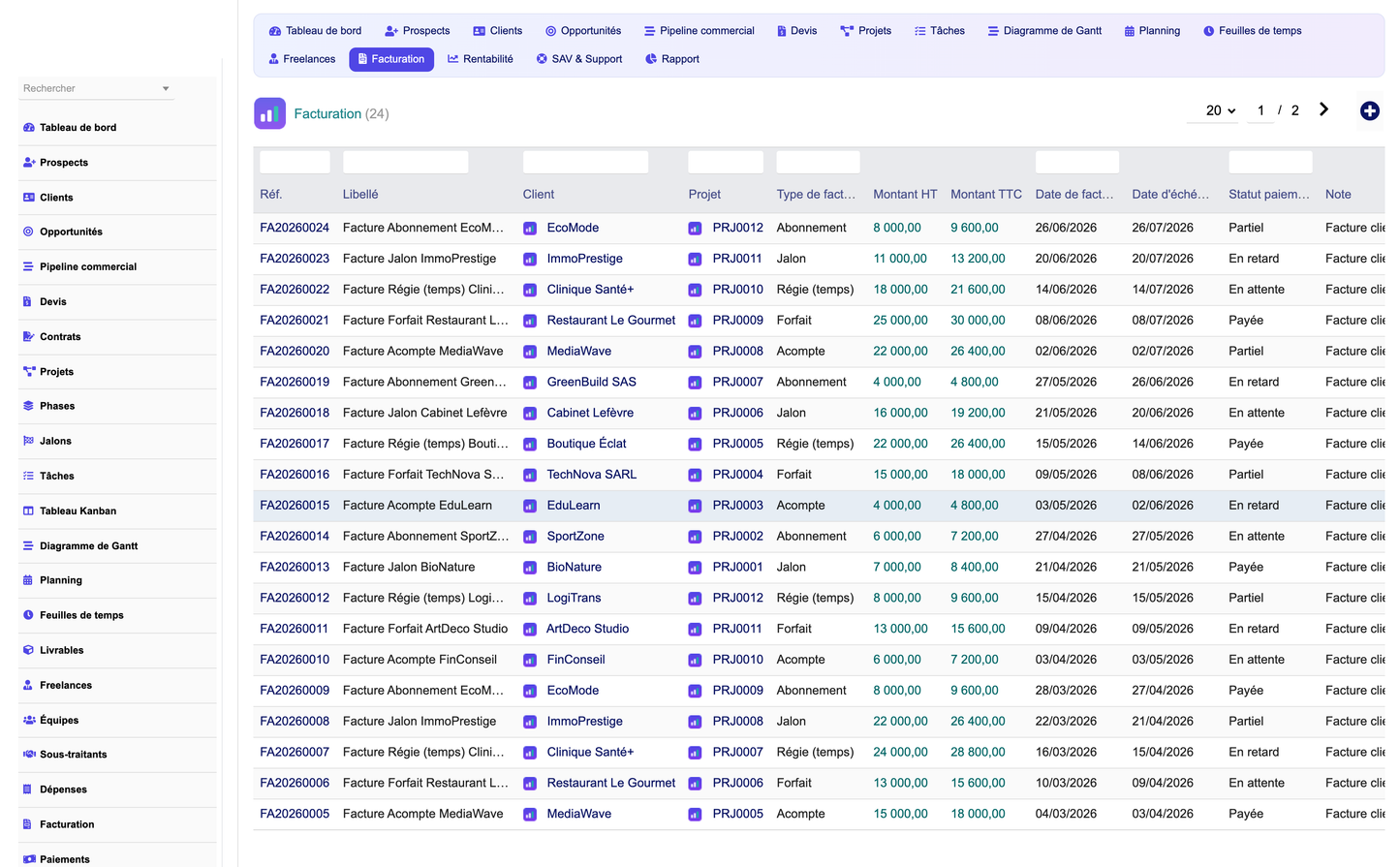Click client icon beside FinConseil
The height and width of the screenshot is (867, 1400).
[x=530, y=661]
